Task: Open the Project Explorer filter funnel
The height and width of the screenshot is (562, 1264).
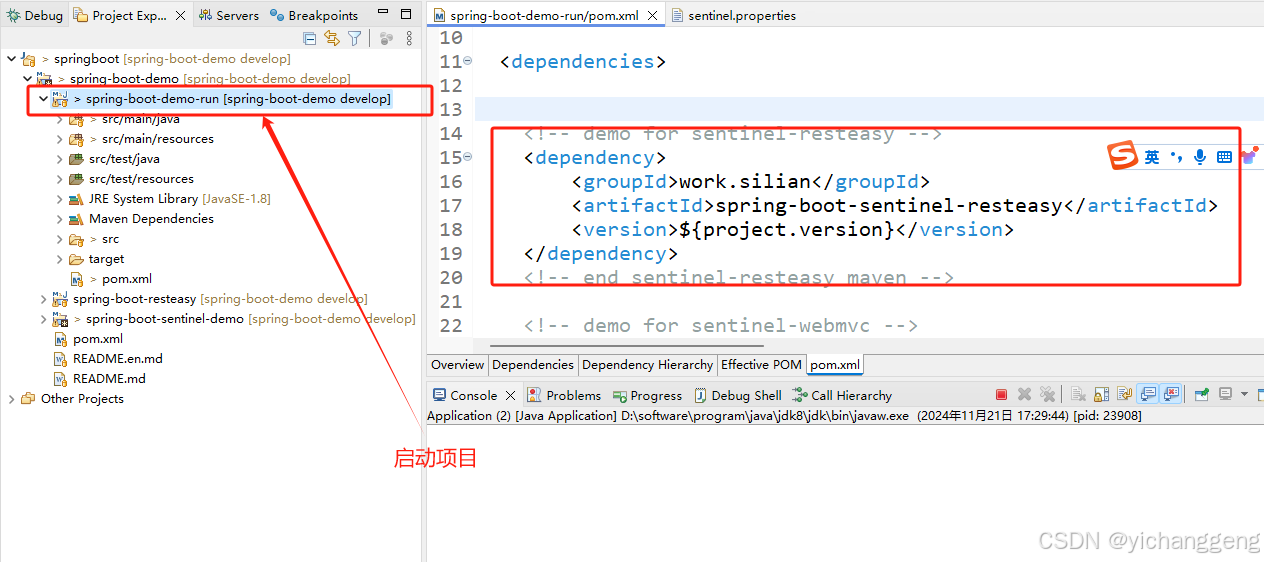Action: (354, 38)
